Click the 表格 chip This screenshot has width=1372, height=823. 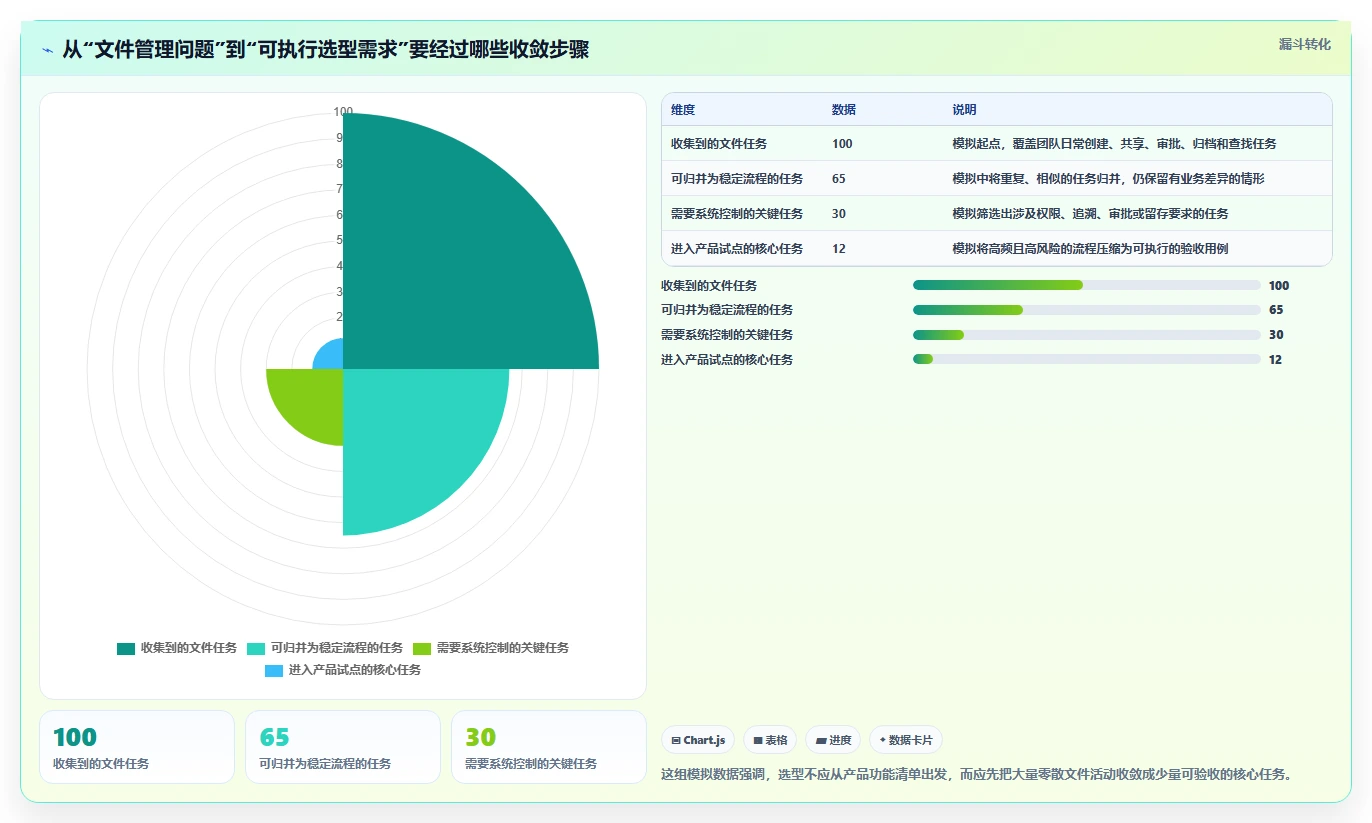770,740
